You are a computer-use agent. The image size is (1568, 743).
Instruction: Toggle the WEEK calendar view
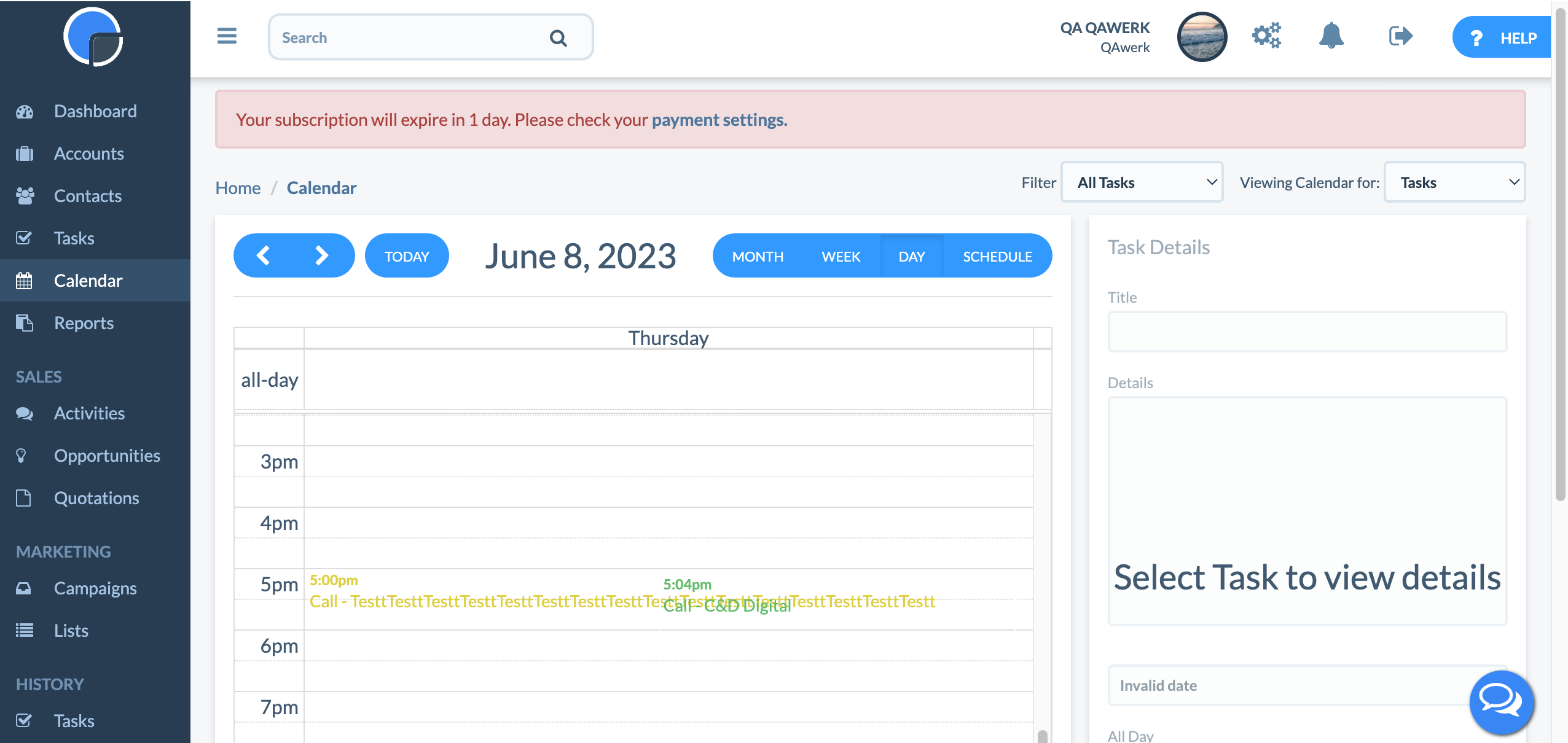click(x=840, y=256)
